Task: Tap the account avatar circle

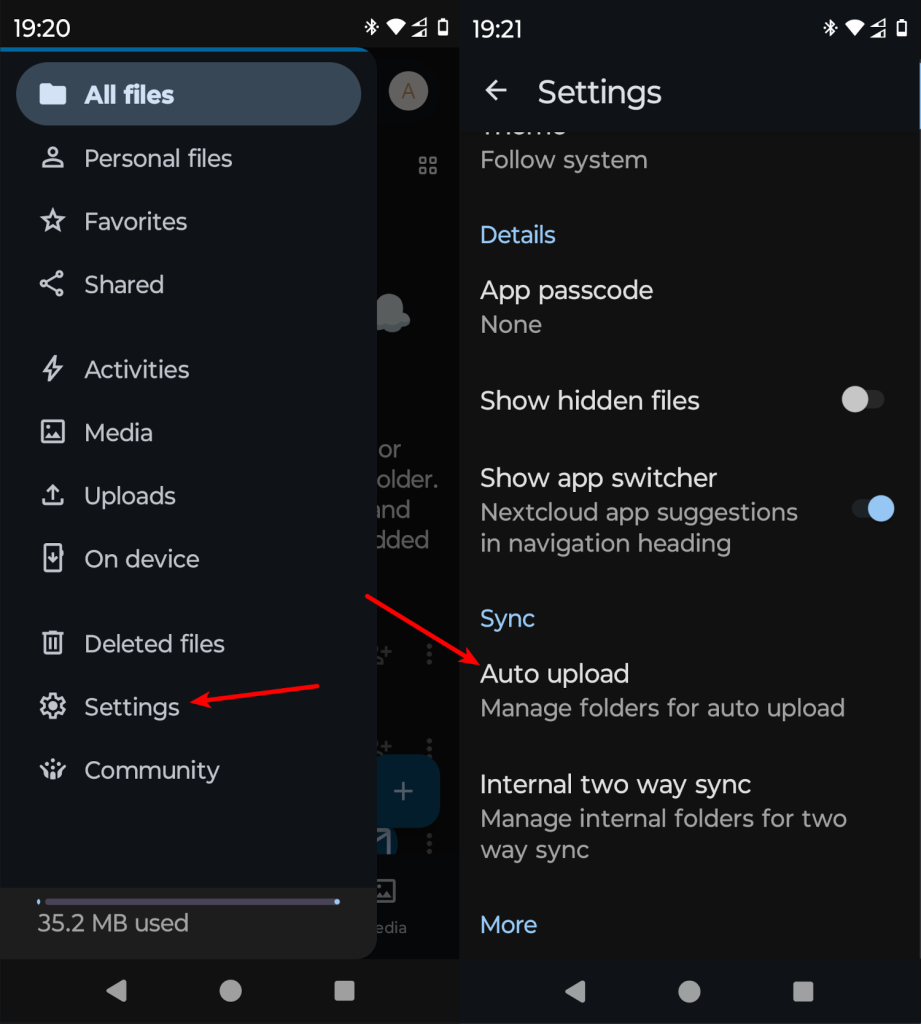Action: (x=408, y=92)
